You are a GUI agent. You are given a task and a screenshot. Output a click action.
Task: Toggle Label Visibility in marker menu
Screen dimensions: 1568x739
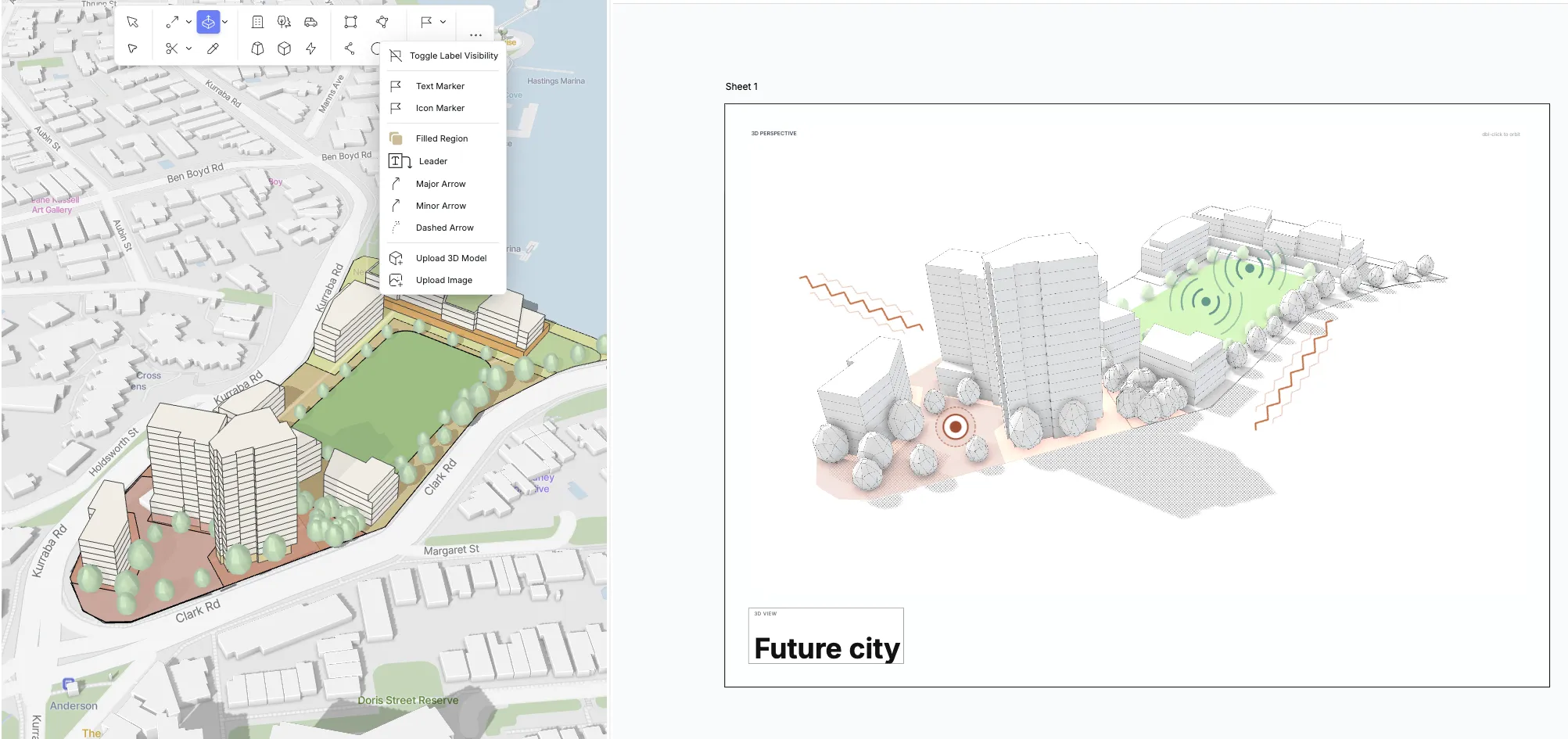pyautogui.click(x=443, y=56)
